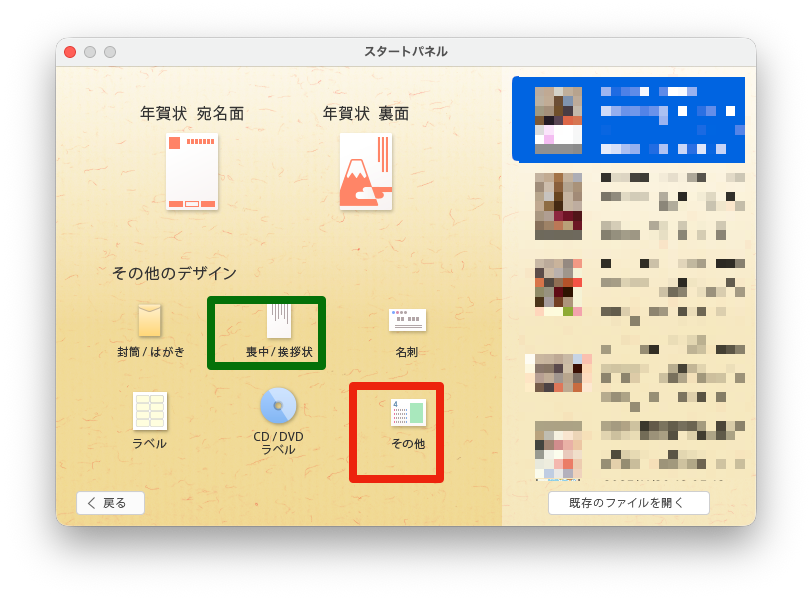The height and width of the screenshot is (600, 812).
Task: Click the 年賀状 裏面 heading text
Action: tap(366, 114)
